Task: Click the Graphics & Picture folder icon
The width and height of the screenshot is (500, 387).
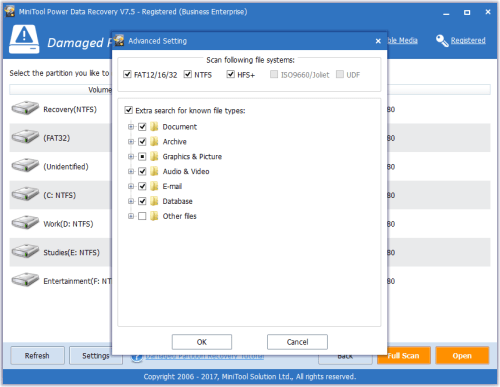Action: (x=154, y=156)
